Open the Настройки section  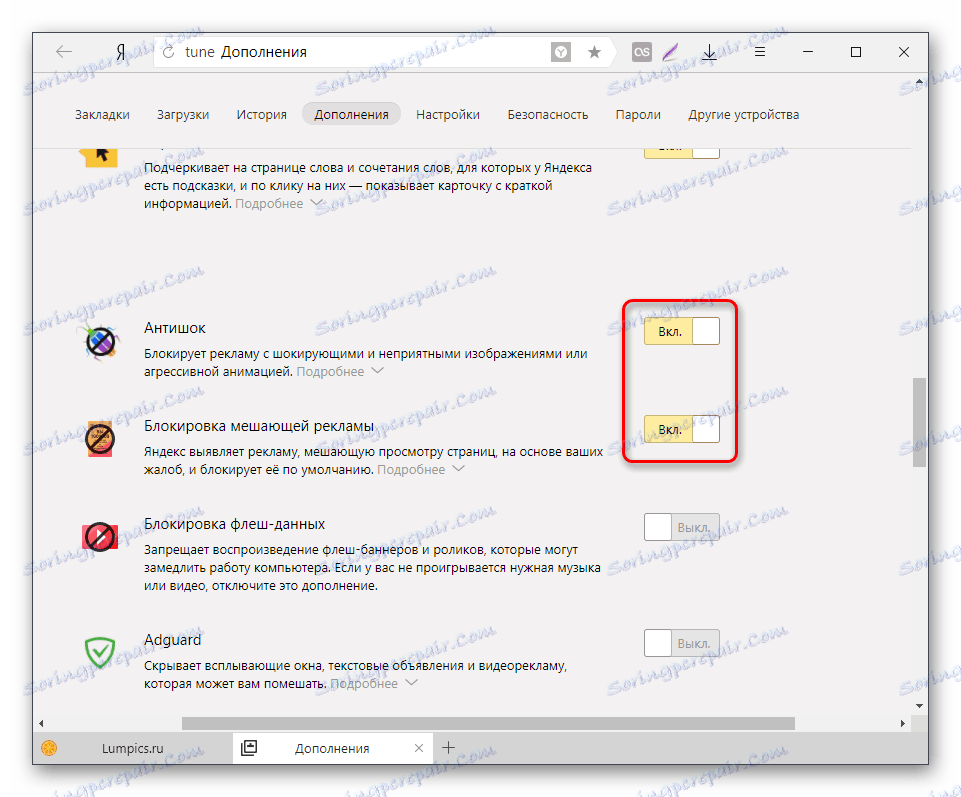[x=448, y=115]
